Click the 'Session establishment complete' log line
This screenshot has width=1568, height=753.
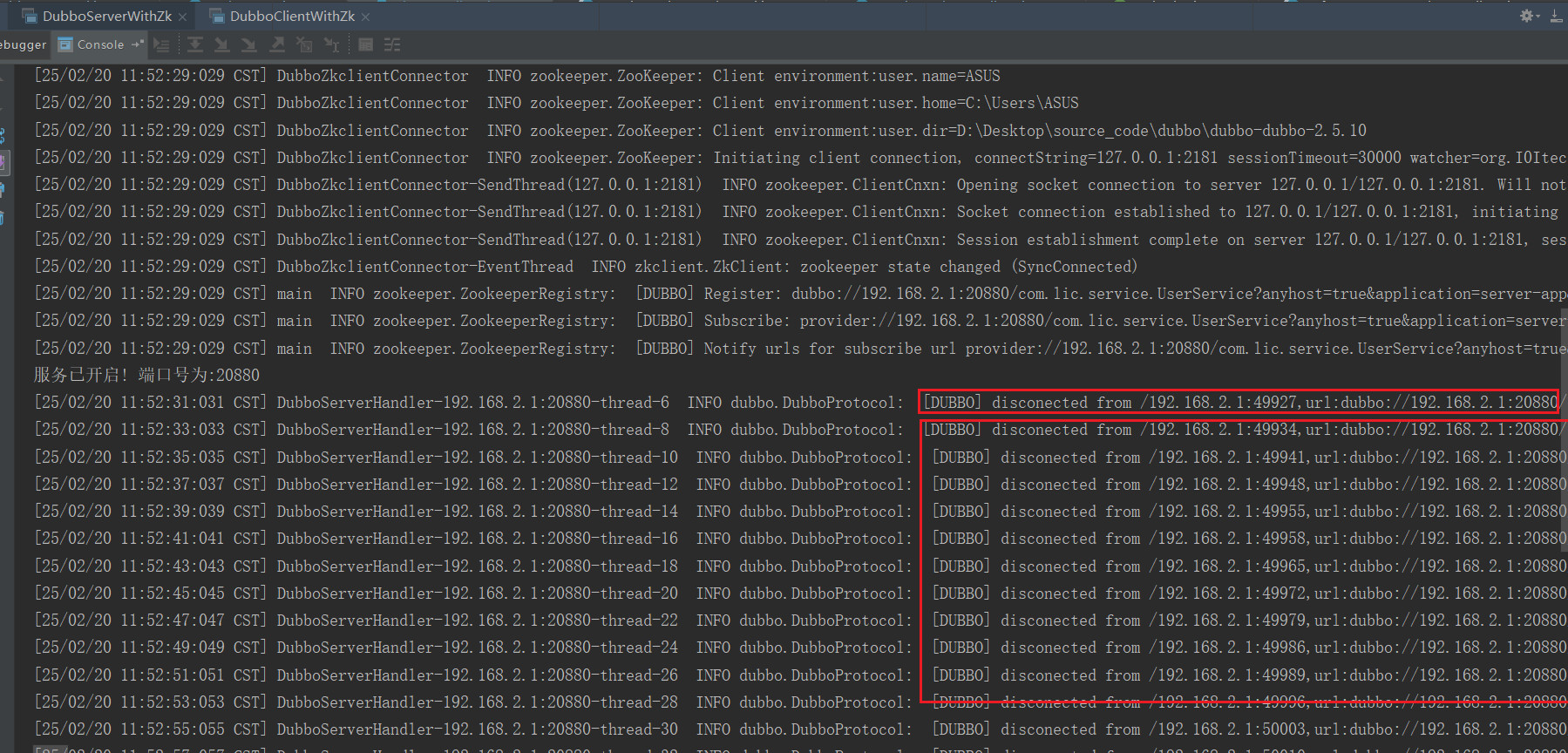[800, 240]
